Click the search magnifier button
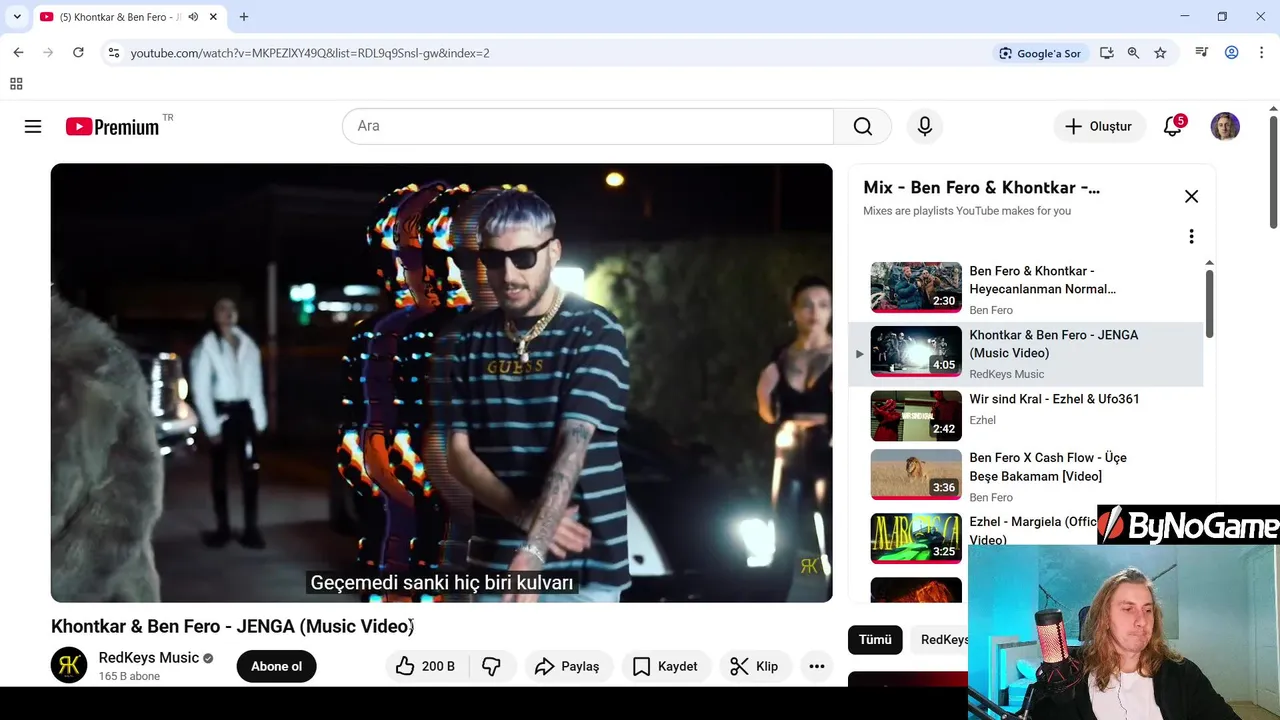Screen dimensions: 1280x720 (x=862, y=126)
